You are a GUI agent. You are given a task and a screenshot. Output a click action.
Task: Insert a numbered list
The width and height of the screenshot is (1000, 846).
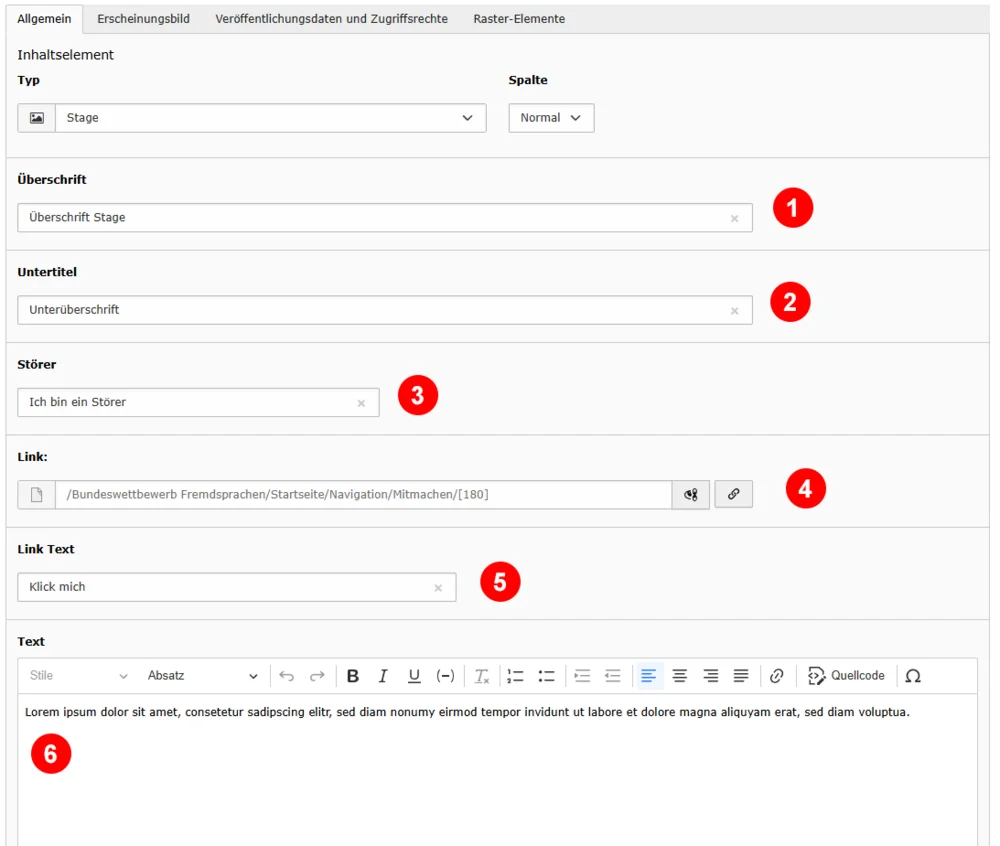tap(515, 676)
